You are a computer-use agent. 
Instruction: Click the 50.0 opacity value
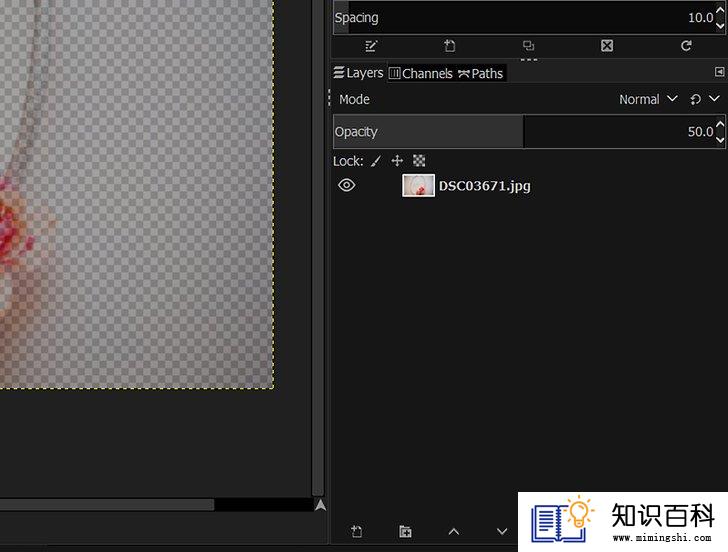[x=700, y=132]
